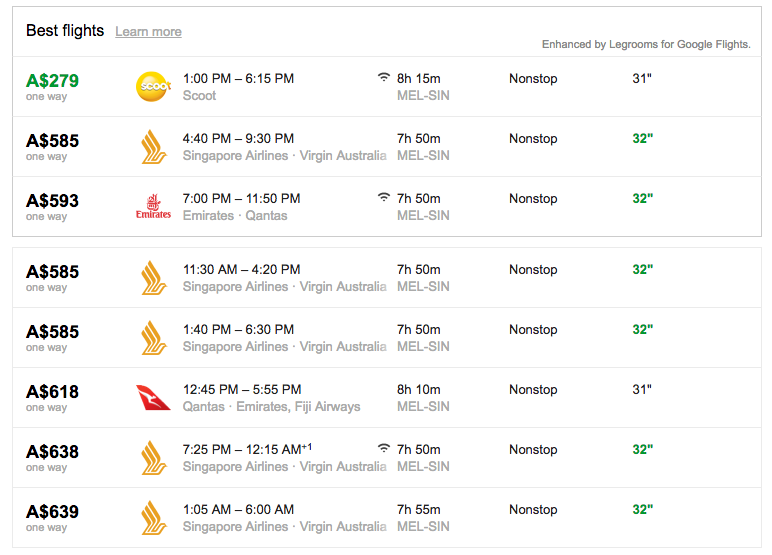Click the Scoot airline logo
This screenshot has width=772, height=555.
coord(153,87)
